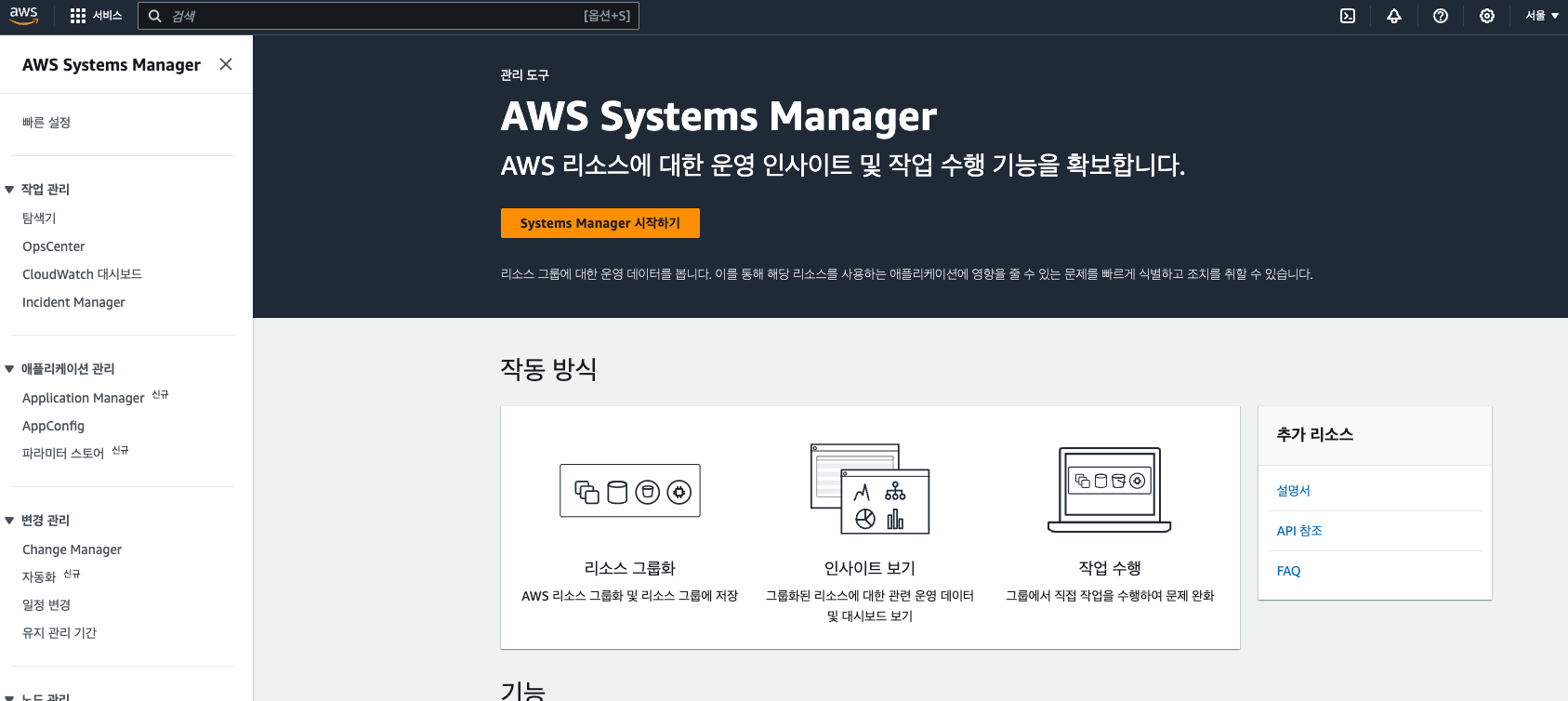Image resolution: width=1568 pixels, height=701 pixels.
Task: Select the 작업 수행 caption text
Action: click(1110, 568)
